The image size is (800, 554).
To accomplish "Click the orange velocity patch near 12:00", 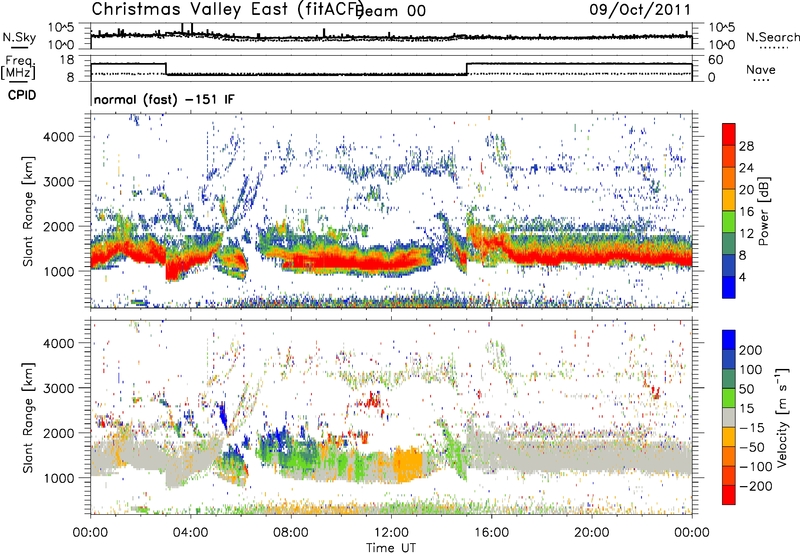I will pos(408,463).
